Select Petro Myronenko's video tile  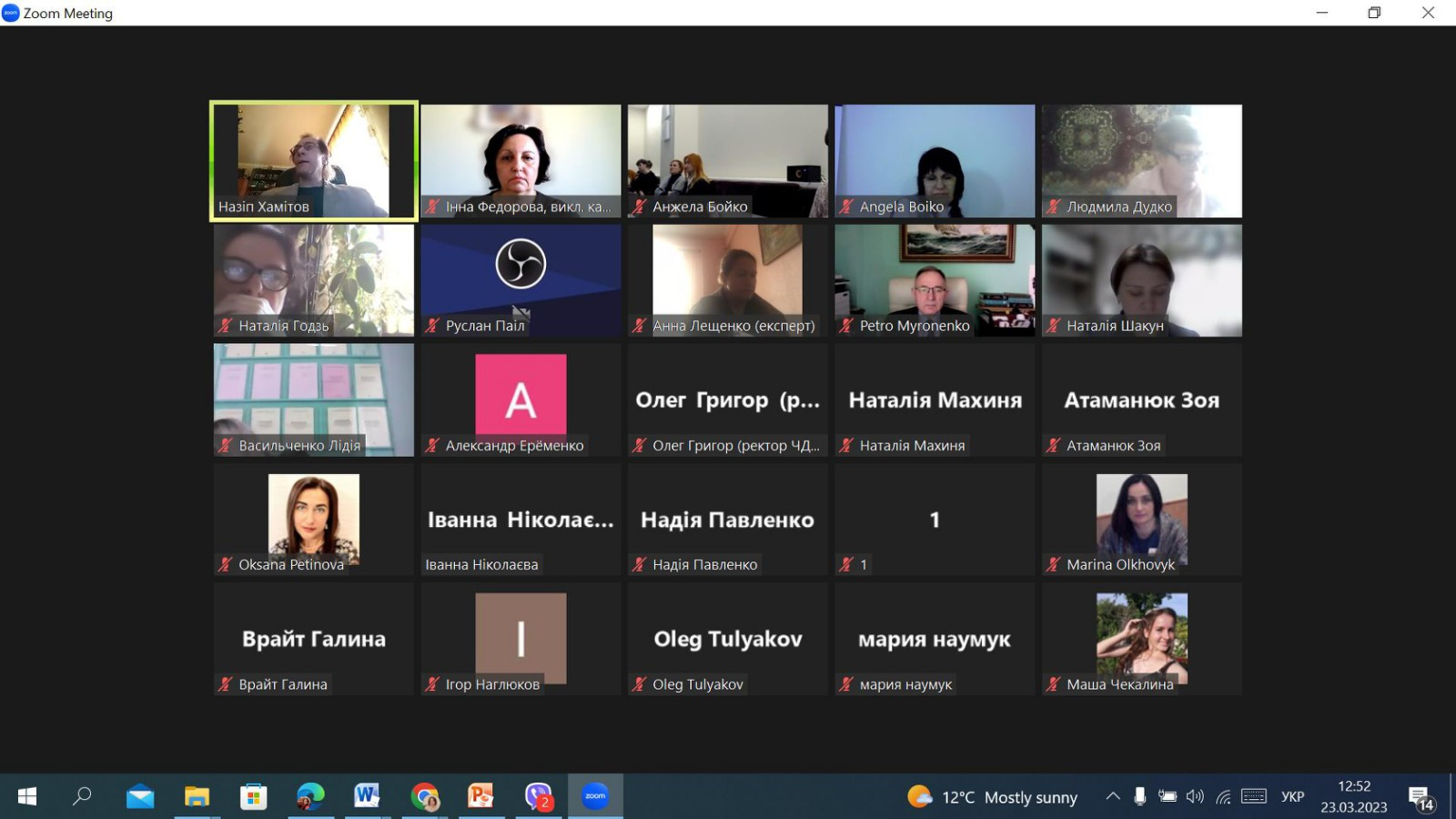pyautogui.click(x=935, y=280)
